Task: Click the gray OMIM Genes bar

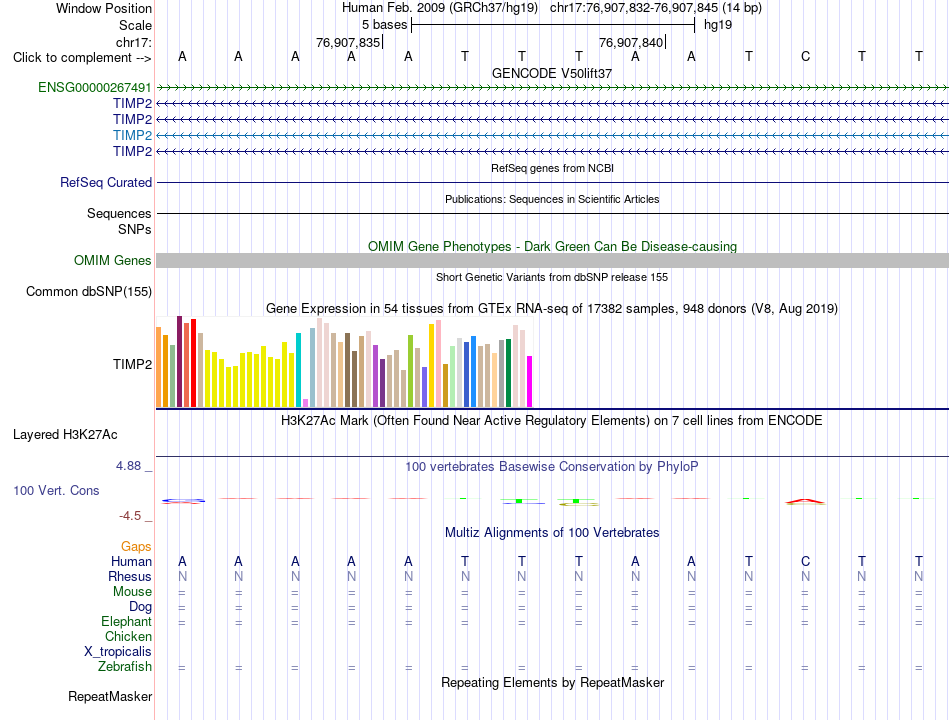Action: point(552,261)
